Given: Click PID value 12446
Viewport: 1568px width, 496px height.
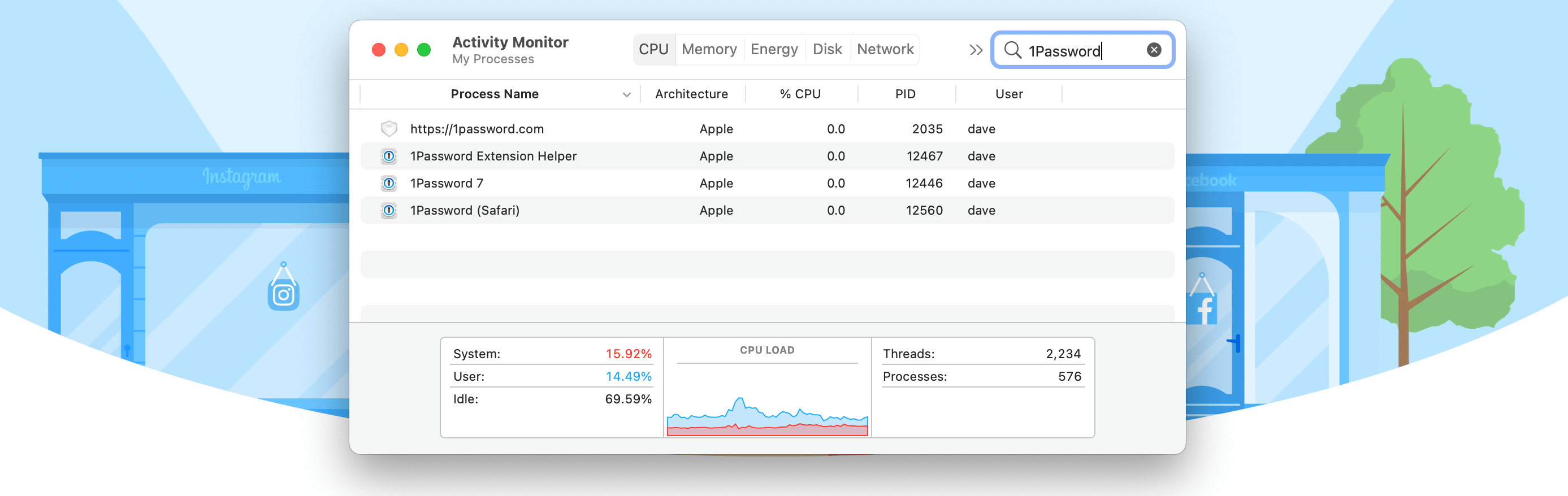Looking at the screenshot, I should tap(924, 183).
